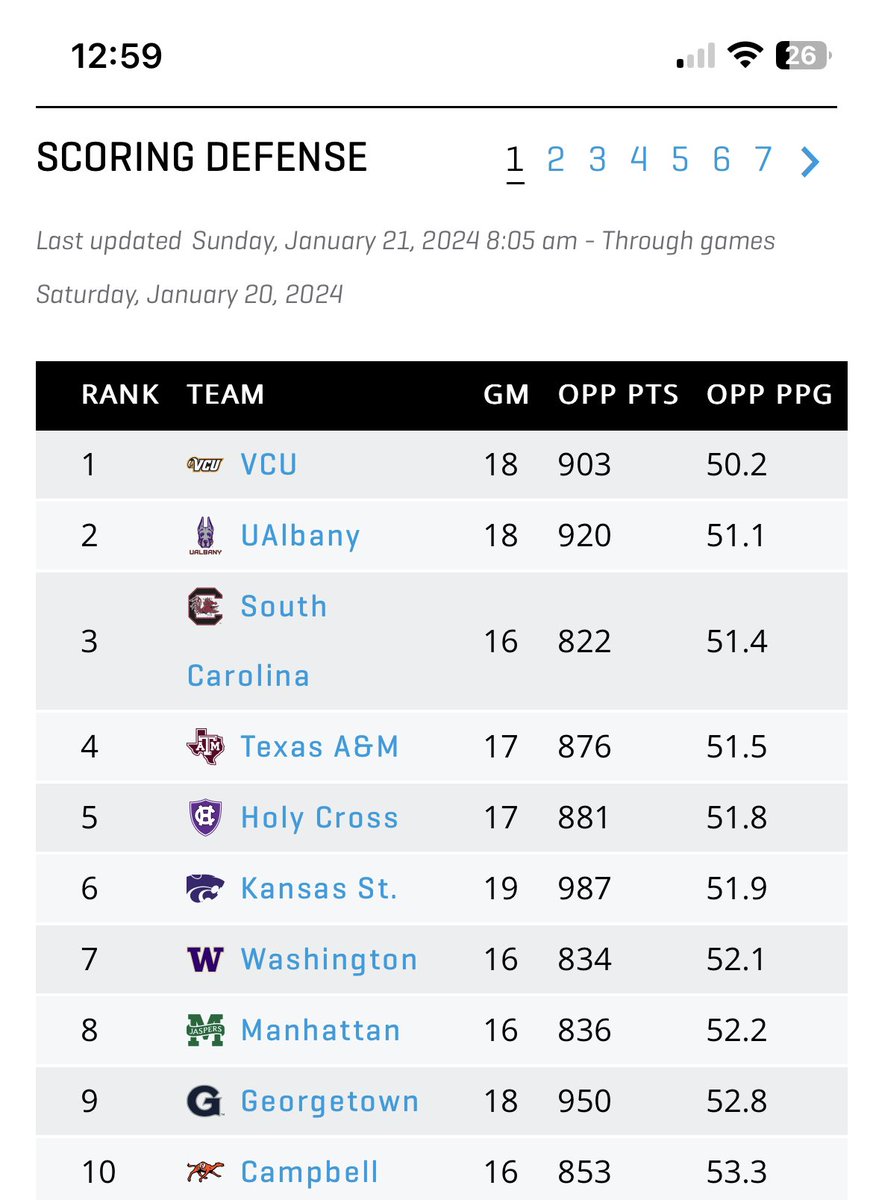Click the Washington W logo
The width and height of the screenshot is (873, 1200).
[204, 960]
